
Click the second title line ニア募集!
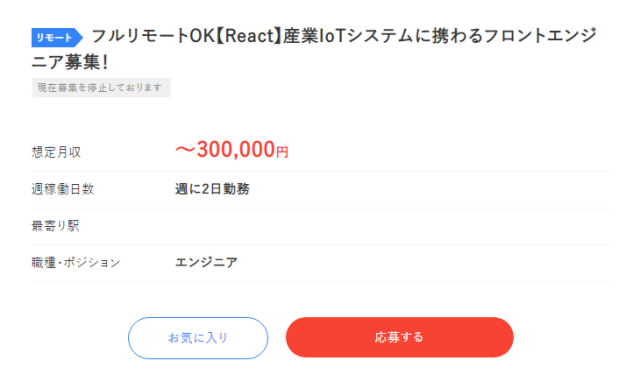[70, 62]
